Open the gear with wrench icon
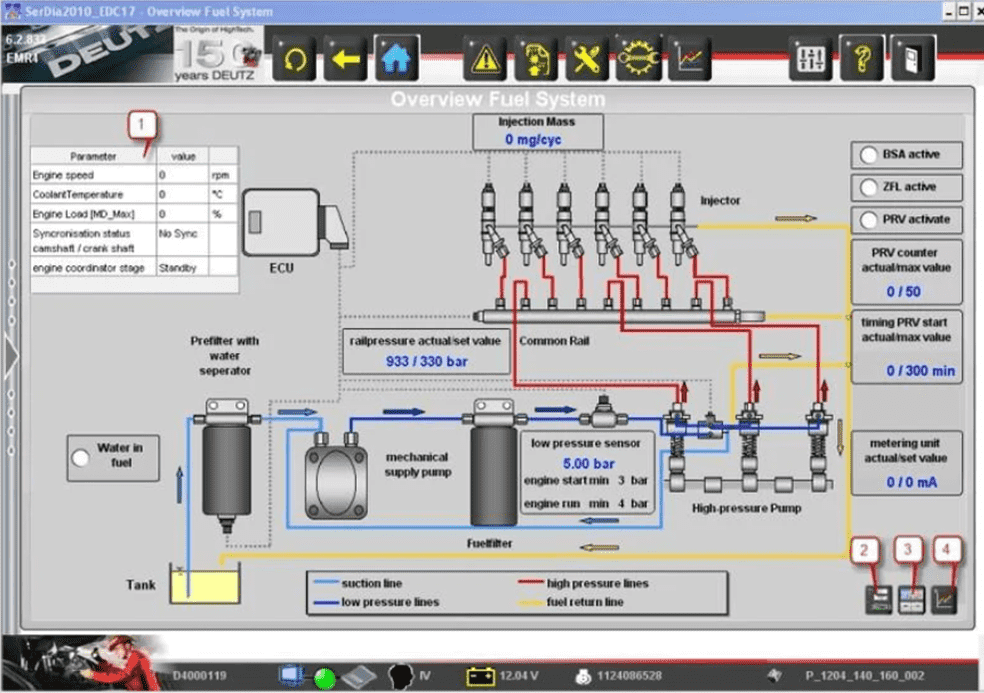 638,59
